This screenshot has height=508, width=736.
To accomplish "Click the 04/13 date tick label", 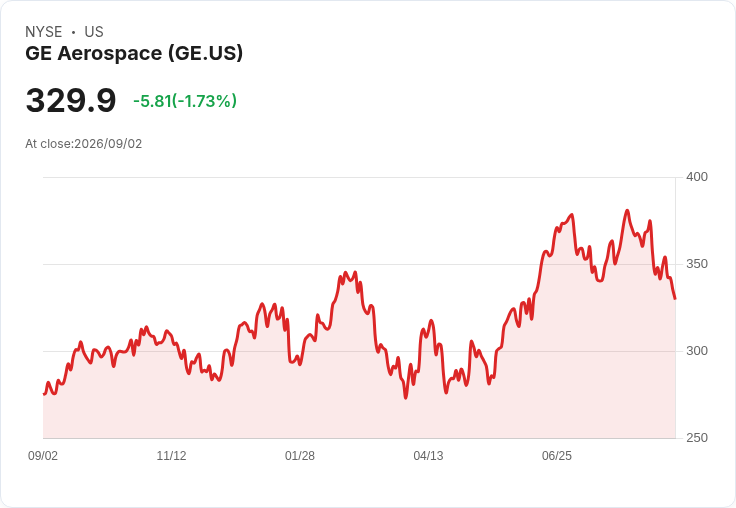I will tap(428, 456).
